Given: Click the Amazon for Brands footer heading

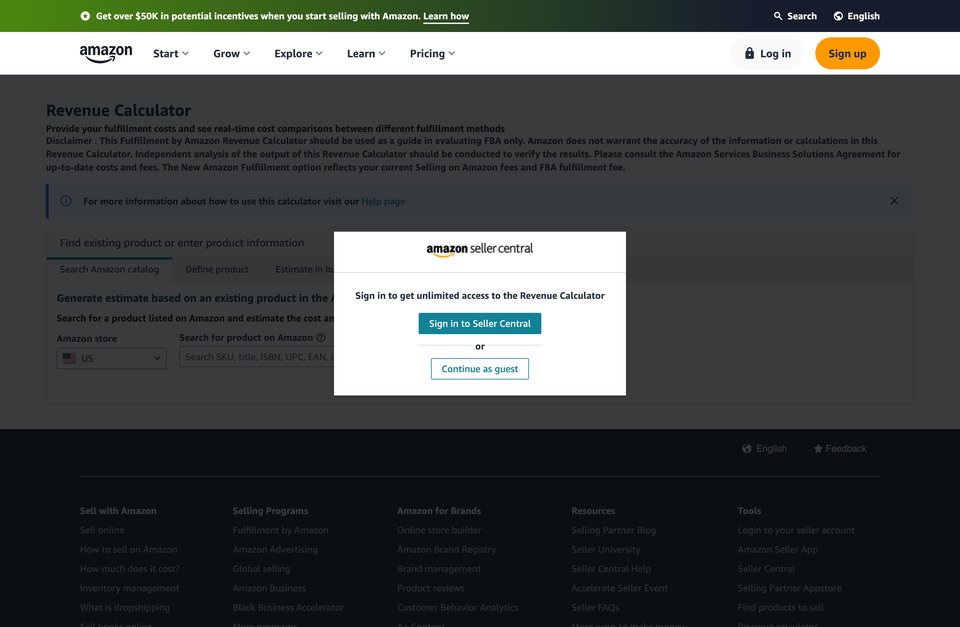Looking at the screenshot, I should coord(439,511).
